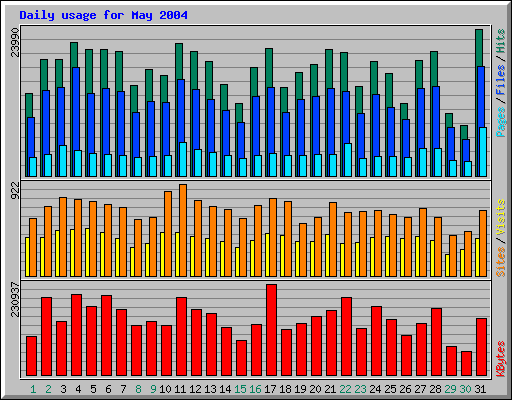The height and width of the screenshot is (400, 512).
Task: Select day 5 on the x-axis
Action: (x=93, y=389)
